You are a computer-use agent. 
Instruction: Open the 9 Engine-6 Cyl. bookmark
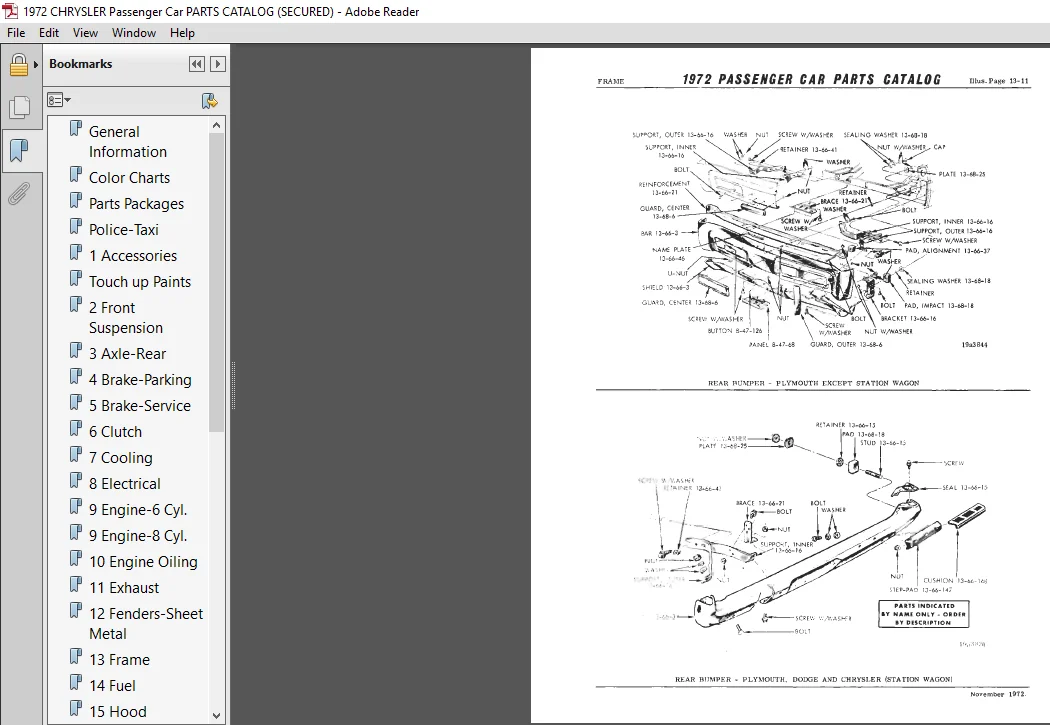138,510
